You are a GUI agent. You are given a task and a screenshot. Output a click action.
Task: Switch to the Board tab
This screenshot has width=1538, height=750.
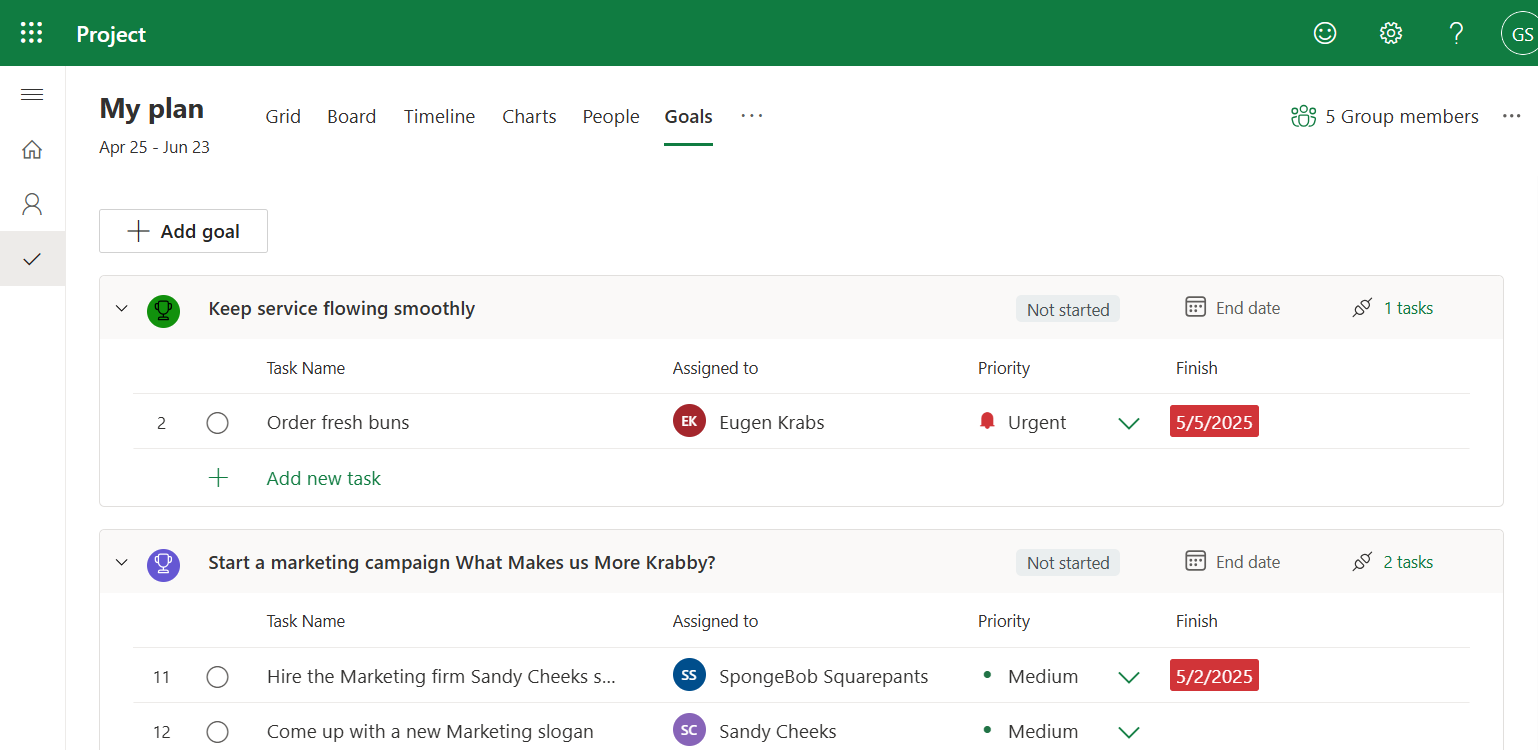352,117
